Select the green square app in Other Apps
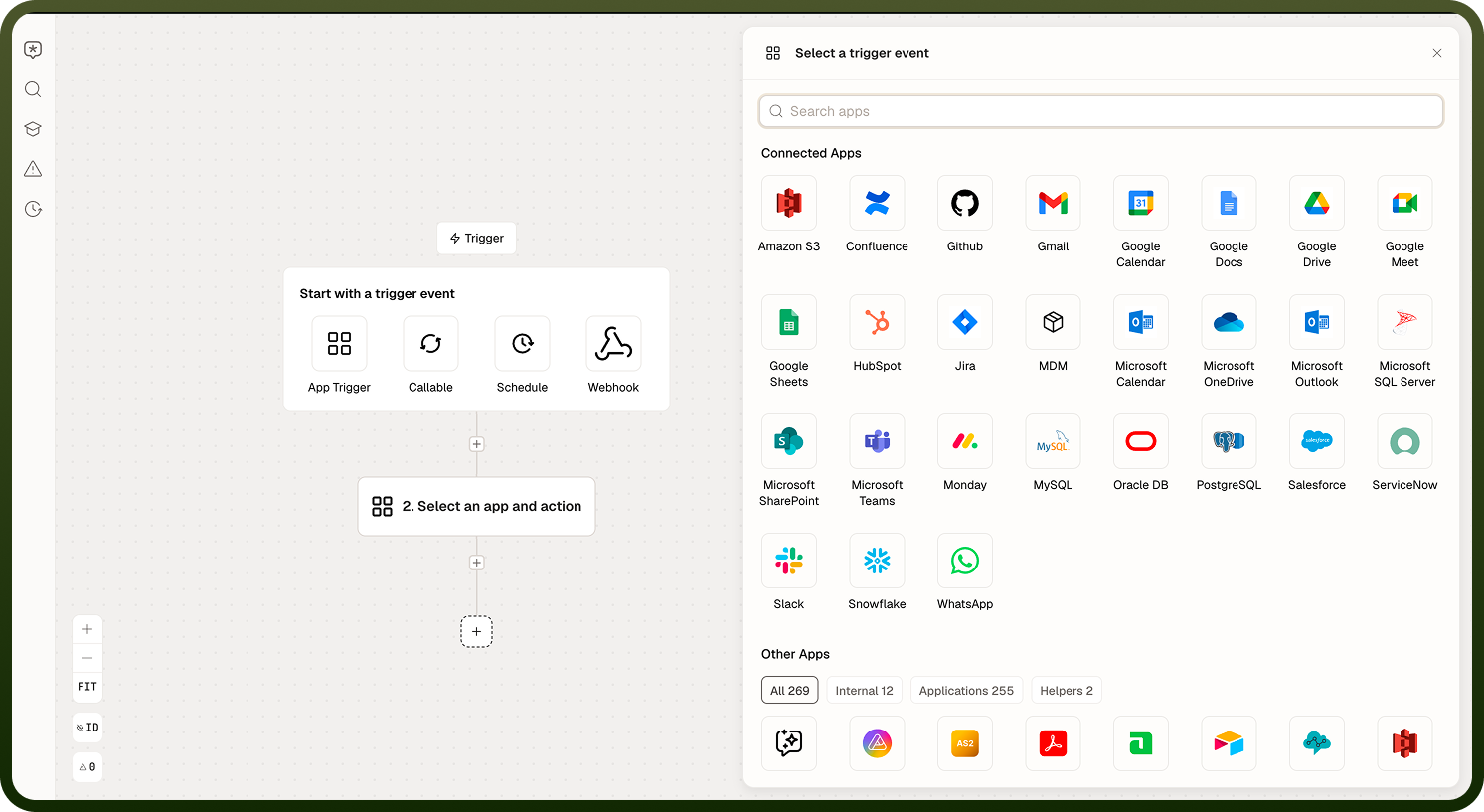 pos(1141,743)
